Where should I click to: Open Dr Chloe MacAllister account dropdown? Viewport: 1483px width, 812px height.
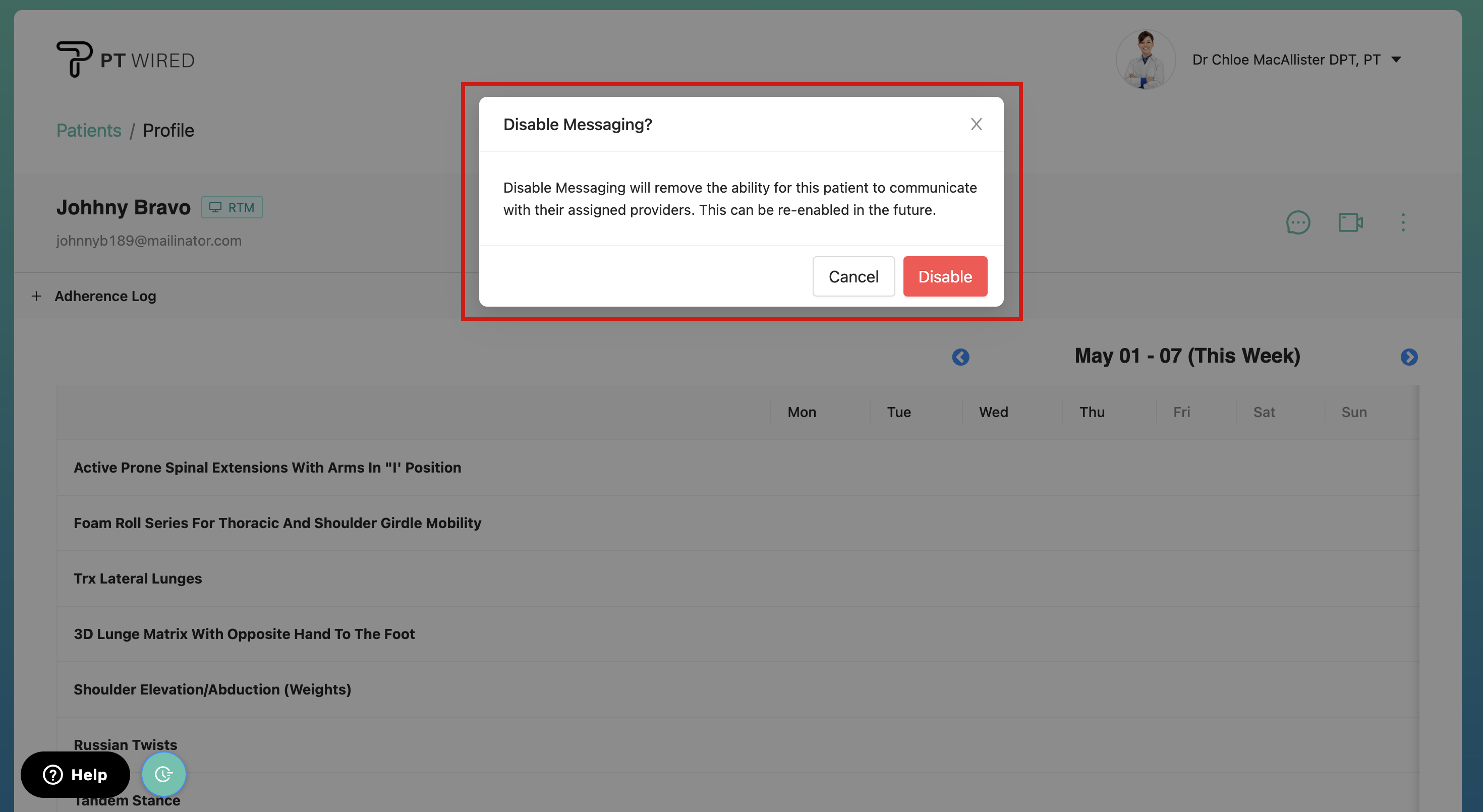click(x=1396, y=60)
